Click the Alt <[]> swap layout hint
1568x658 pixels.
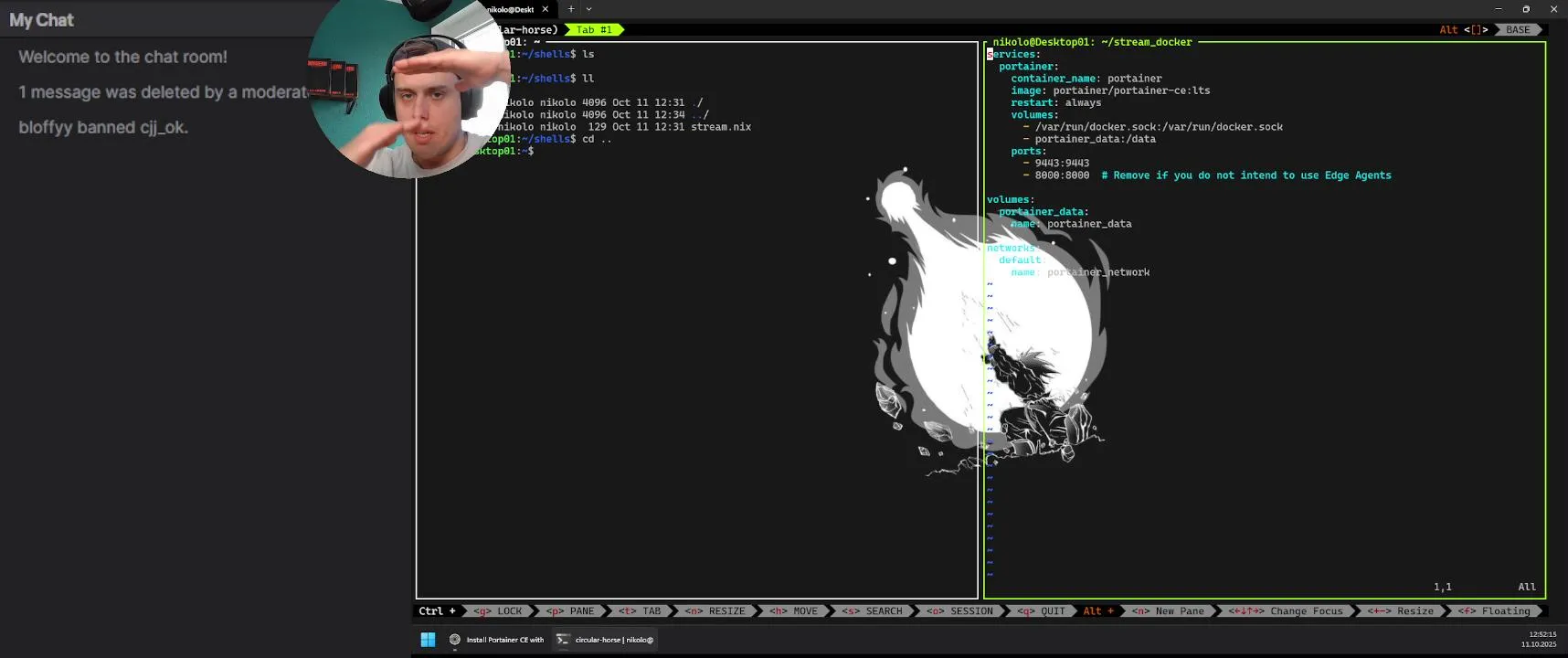(x=1464, y=30)
